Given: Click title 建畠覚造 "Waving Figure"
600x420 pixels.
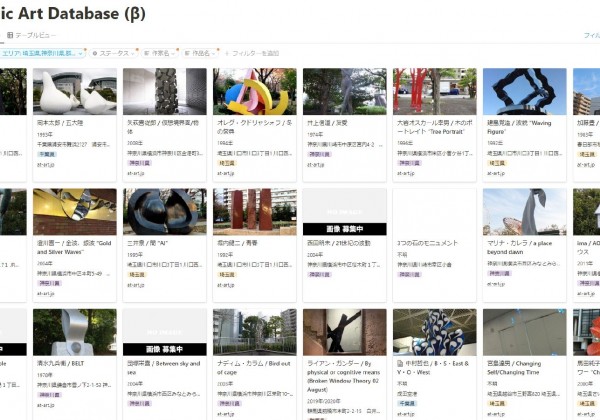Looking at the screenshot, I should click(519, 127).
